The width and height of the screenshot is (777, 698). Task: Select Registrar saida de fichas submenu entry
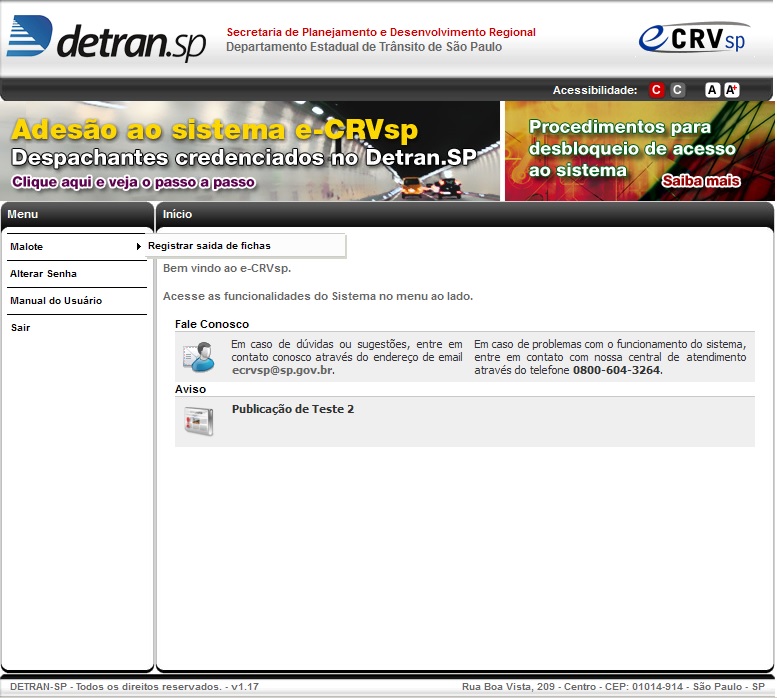click(x=245, y=246)
